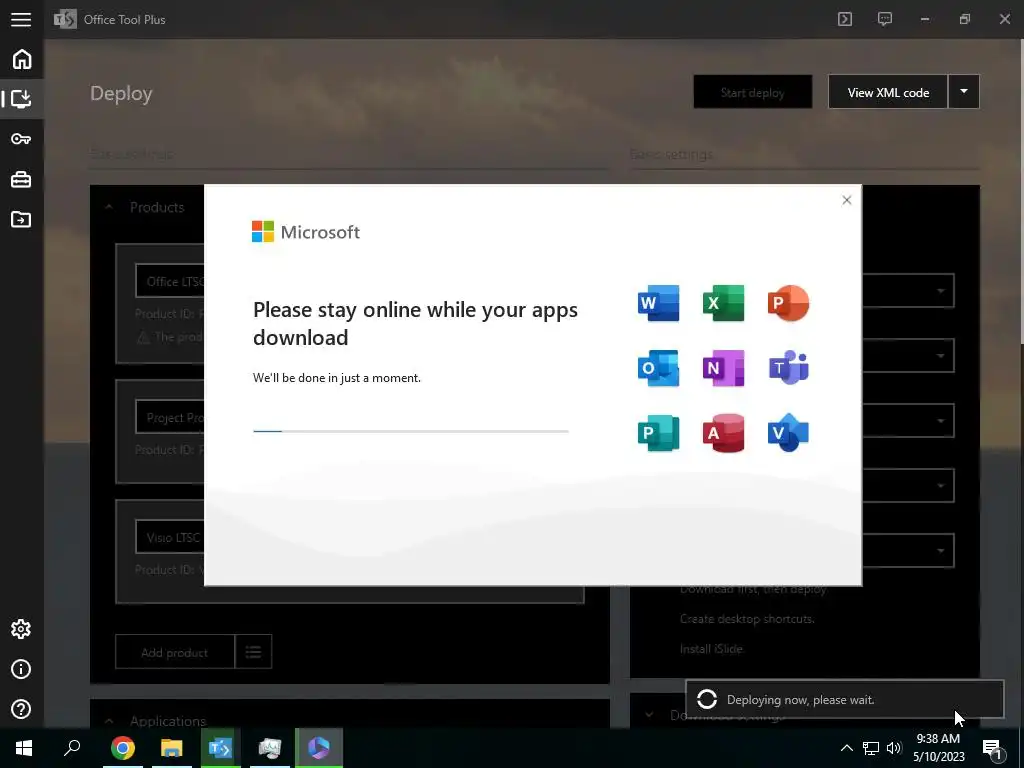Show hidden system tray icons

pos(846,748)
